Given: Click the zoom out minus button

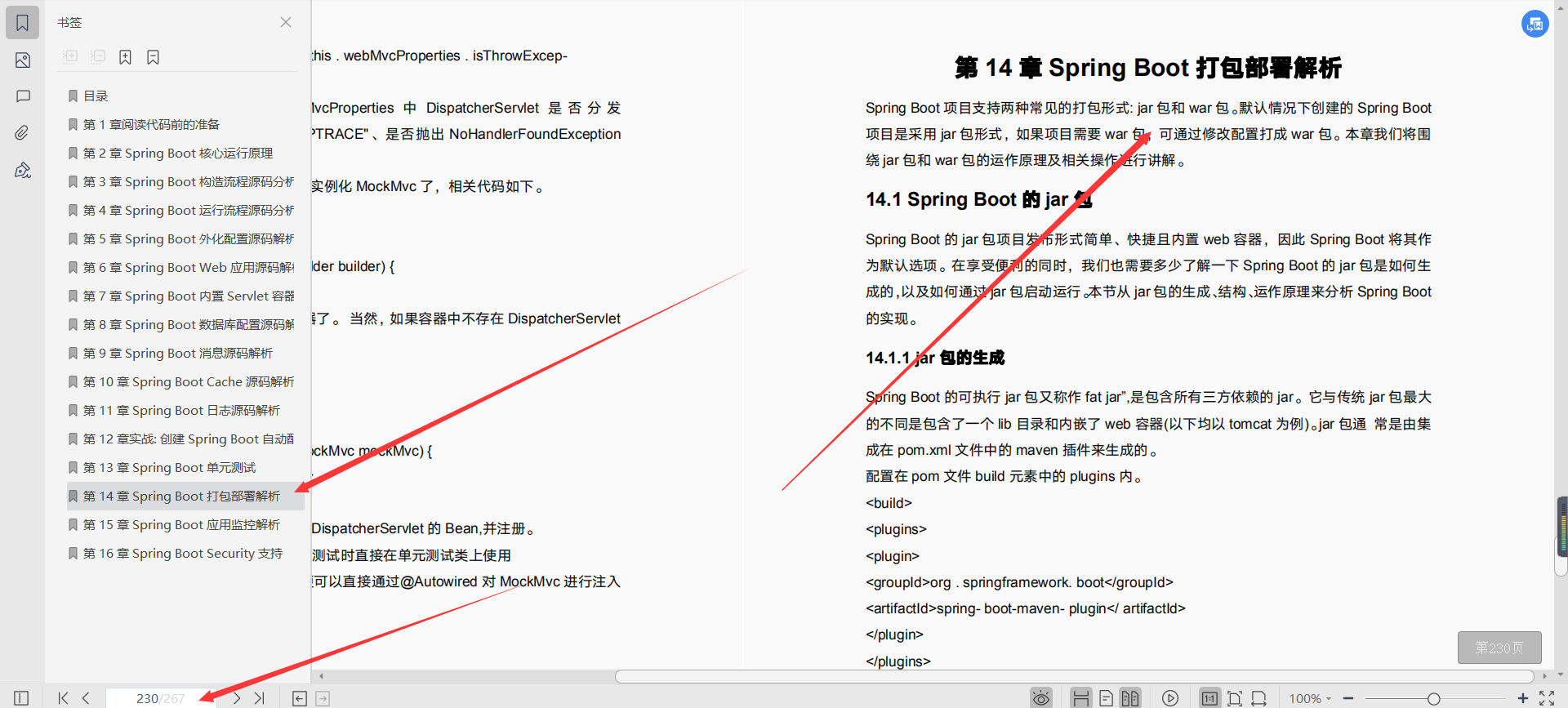Looking at the screenshot, I should tap(1348, 698).
